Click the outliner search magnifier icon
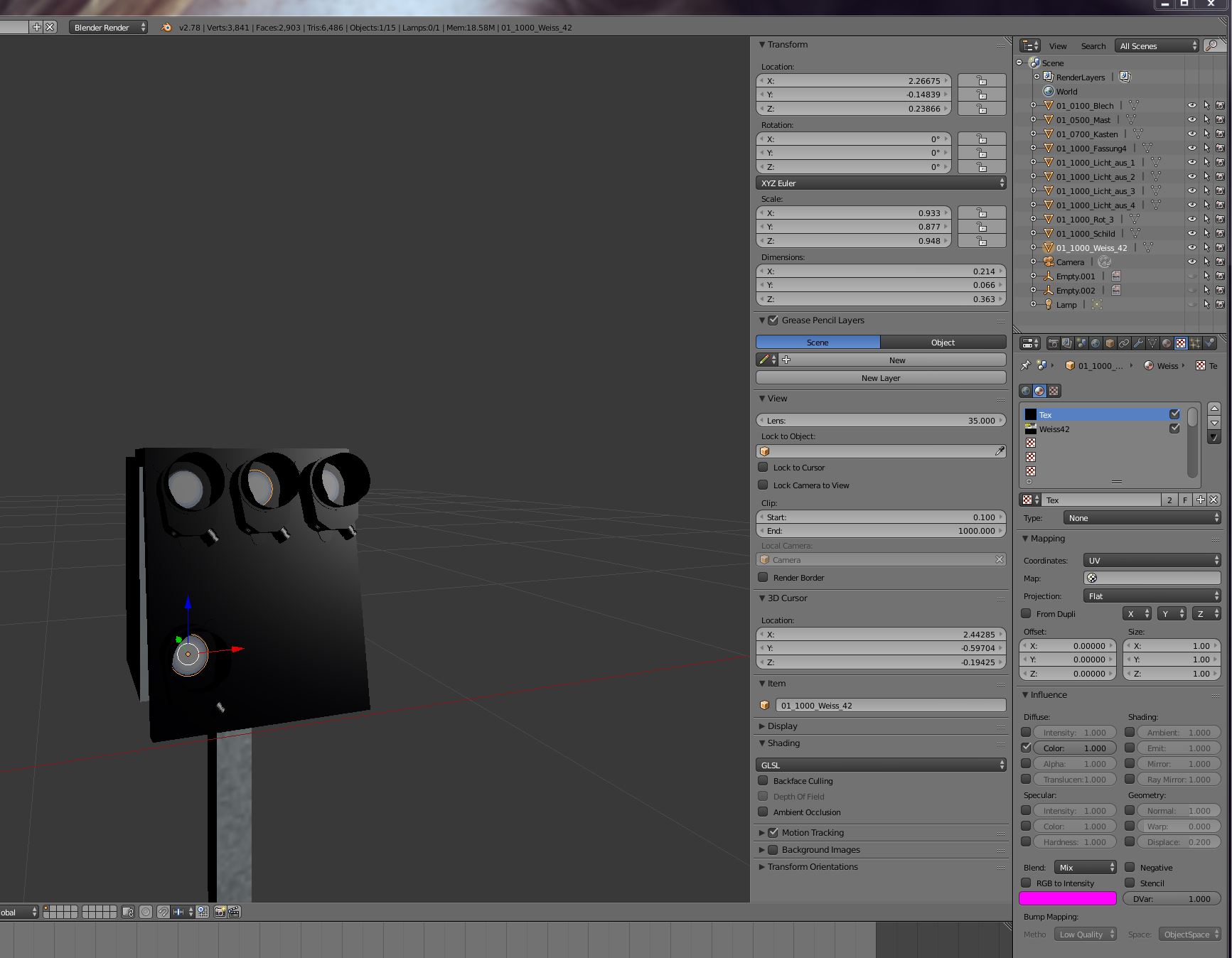The width and height of the screenshot is (1232, 958). click(x=1212, y=45)
